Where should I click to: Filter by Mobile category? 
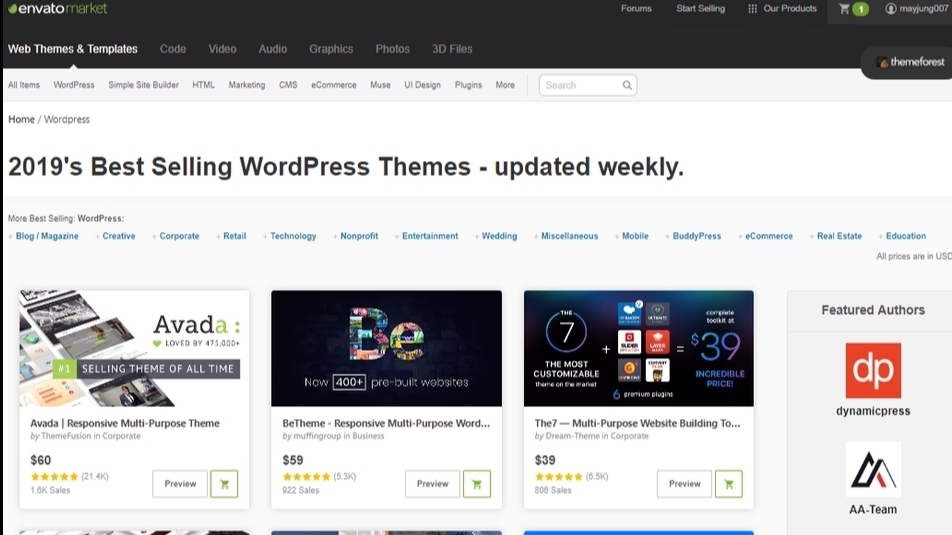[635, 236]
